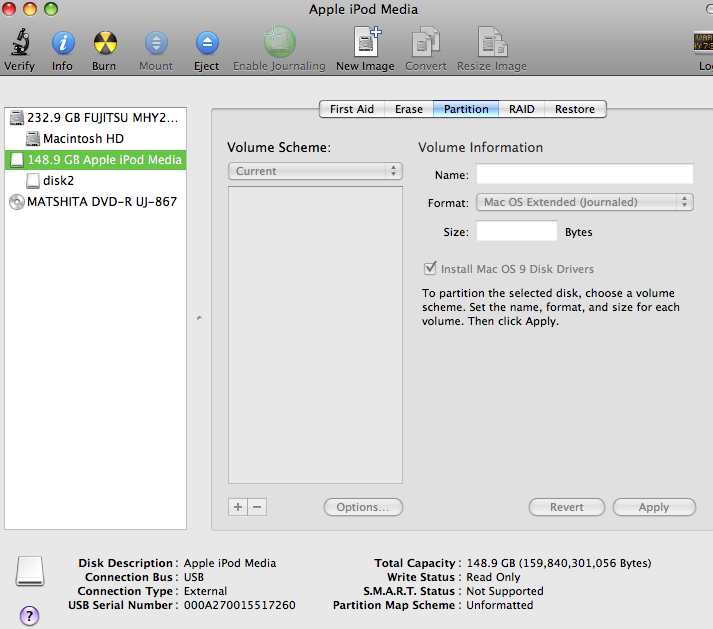Click the Volume Information heading
This screenshot has width=713, height=629.
(x=480, y=147)
